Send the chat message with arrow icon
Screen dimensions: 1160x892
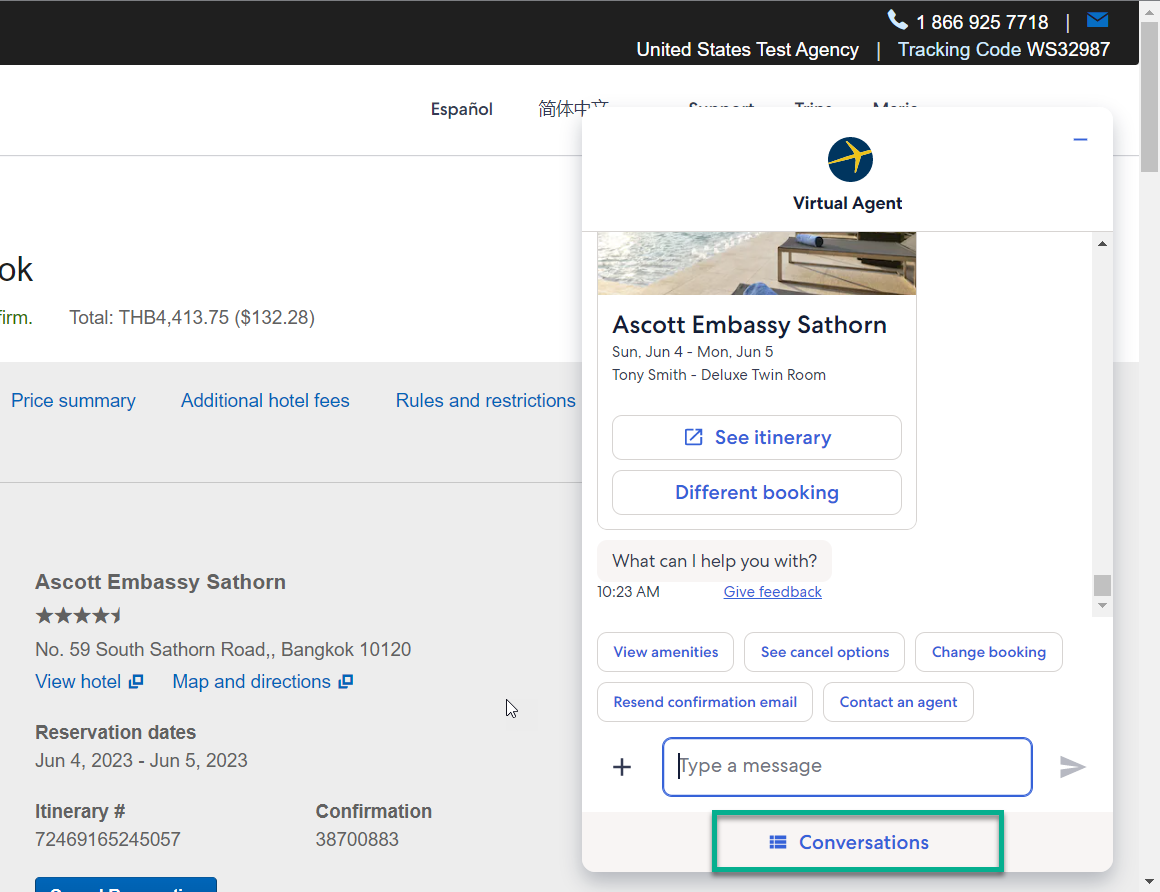click(x=1072, y=767)
